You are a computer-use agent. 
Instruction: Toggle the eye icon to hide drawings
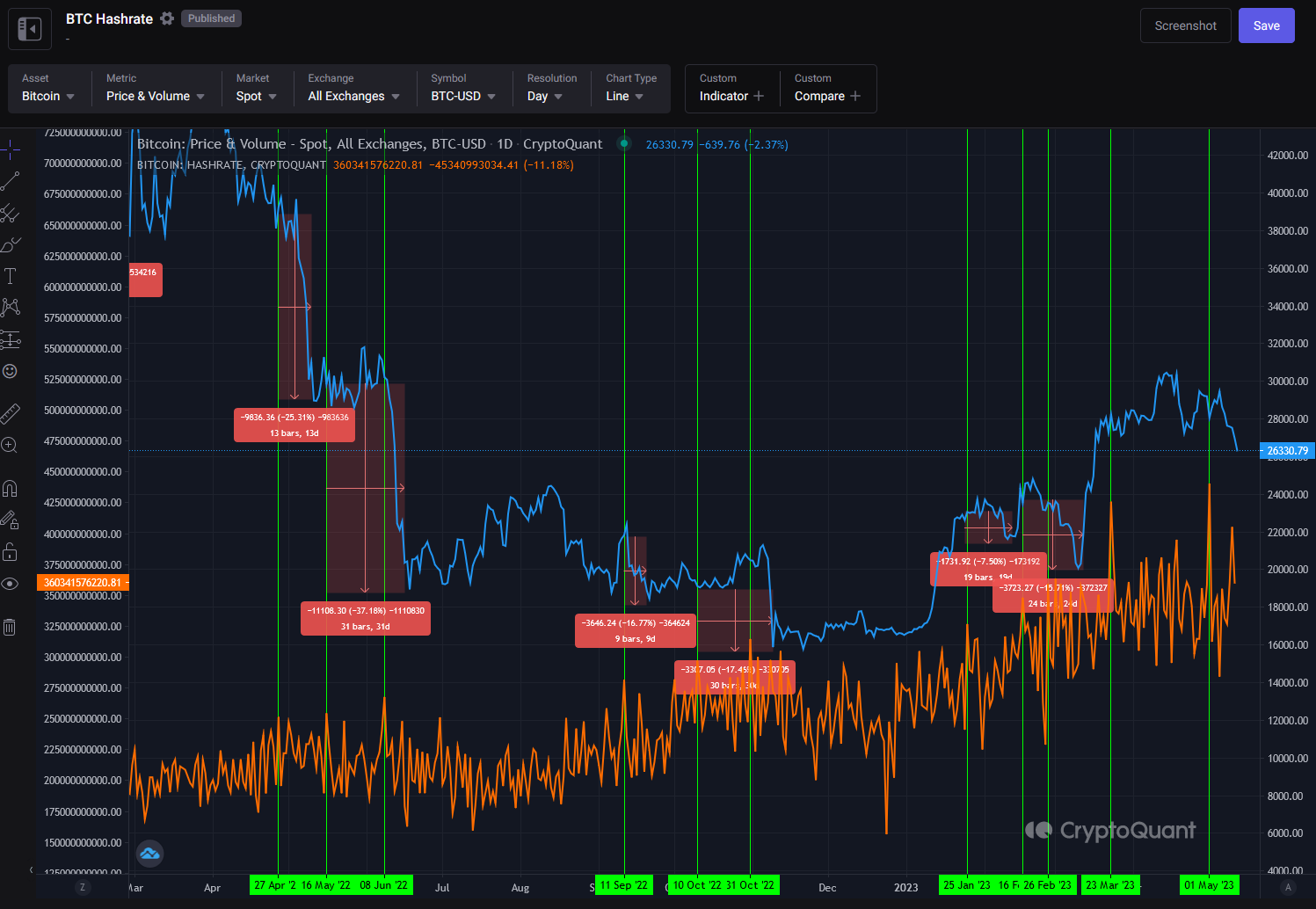pyautogui.click(x=11, y=584)
